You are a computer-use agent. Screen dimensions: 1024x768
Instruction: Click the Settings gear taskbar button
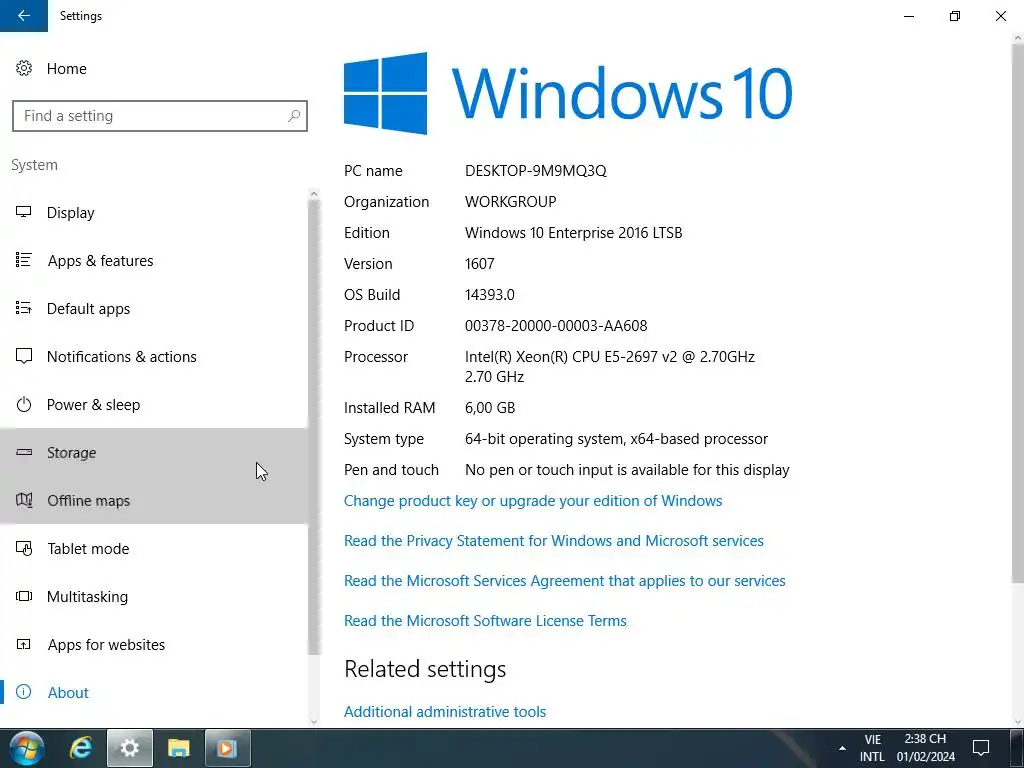click(x=129, y=748)
